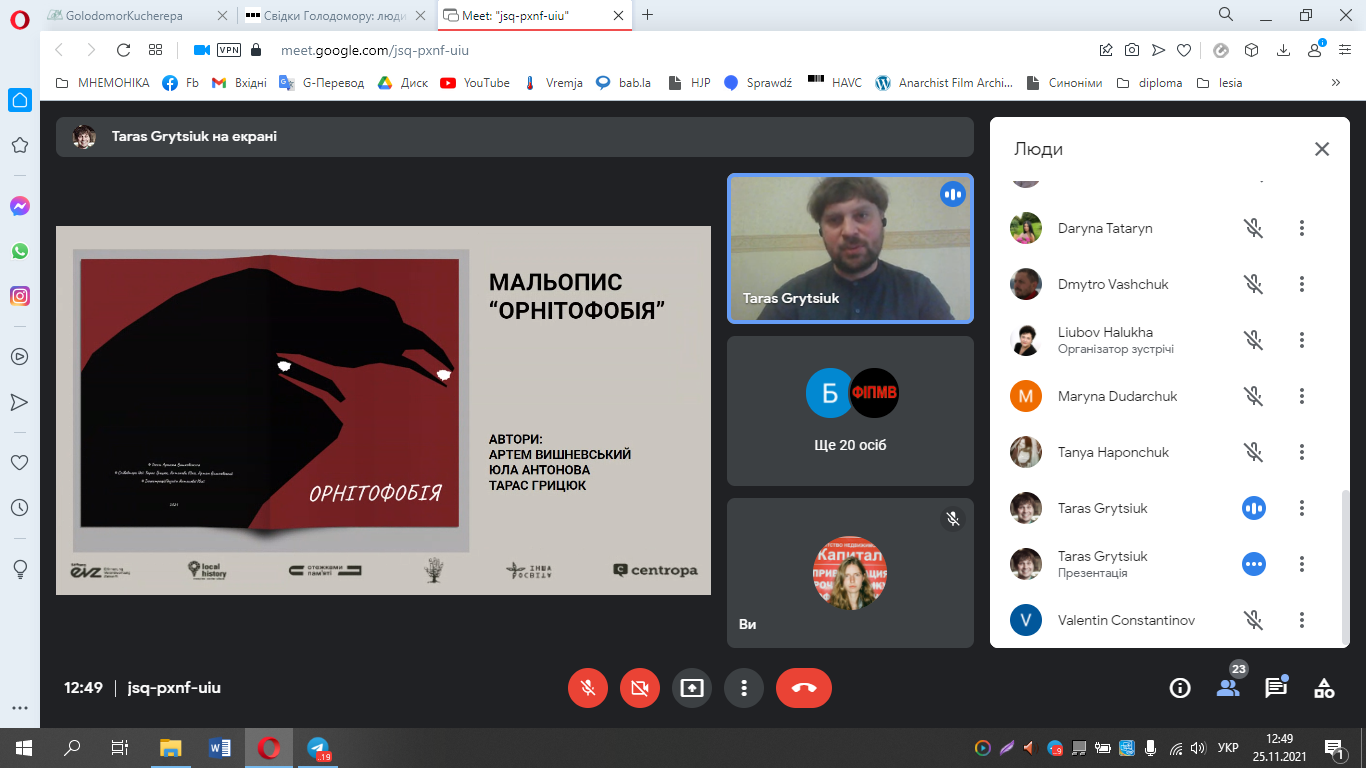Click muted mic icon for Liubov Halukha
Screen dimensions: 1366x768
coord(1254,340)
